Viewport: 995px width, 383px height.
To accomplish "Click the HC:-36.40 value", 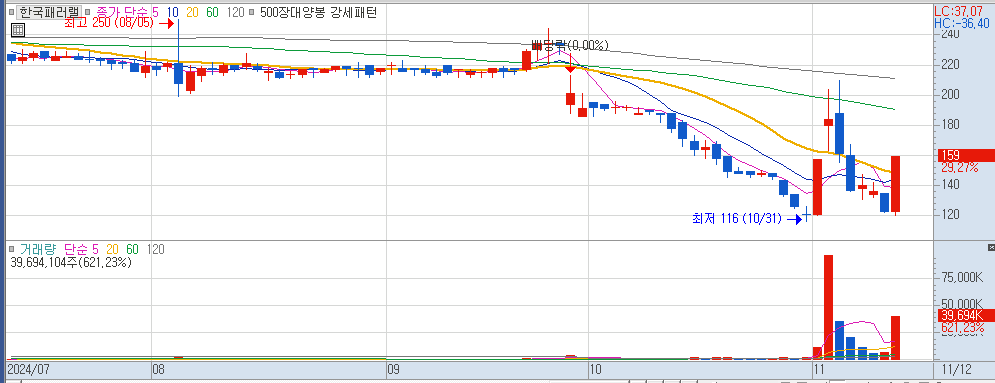I will pyautogui.click(x=963, y=23).
